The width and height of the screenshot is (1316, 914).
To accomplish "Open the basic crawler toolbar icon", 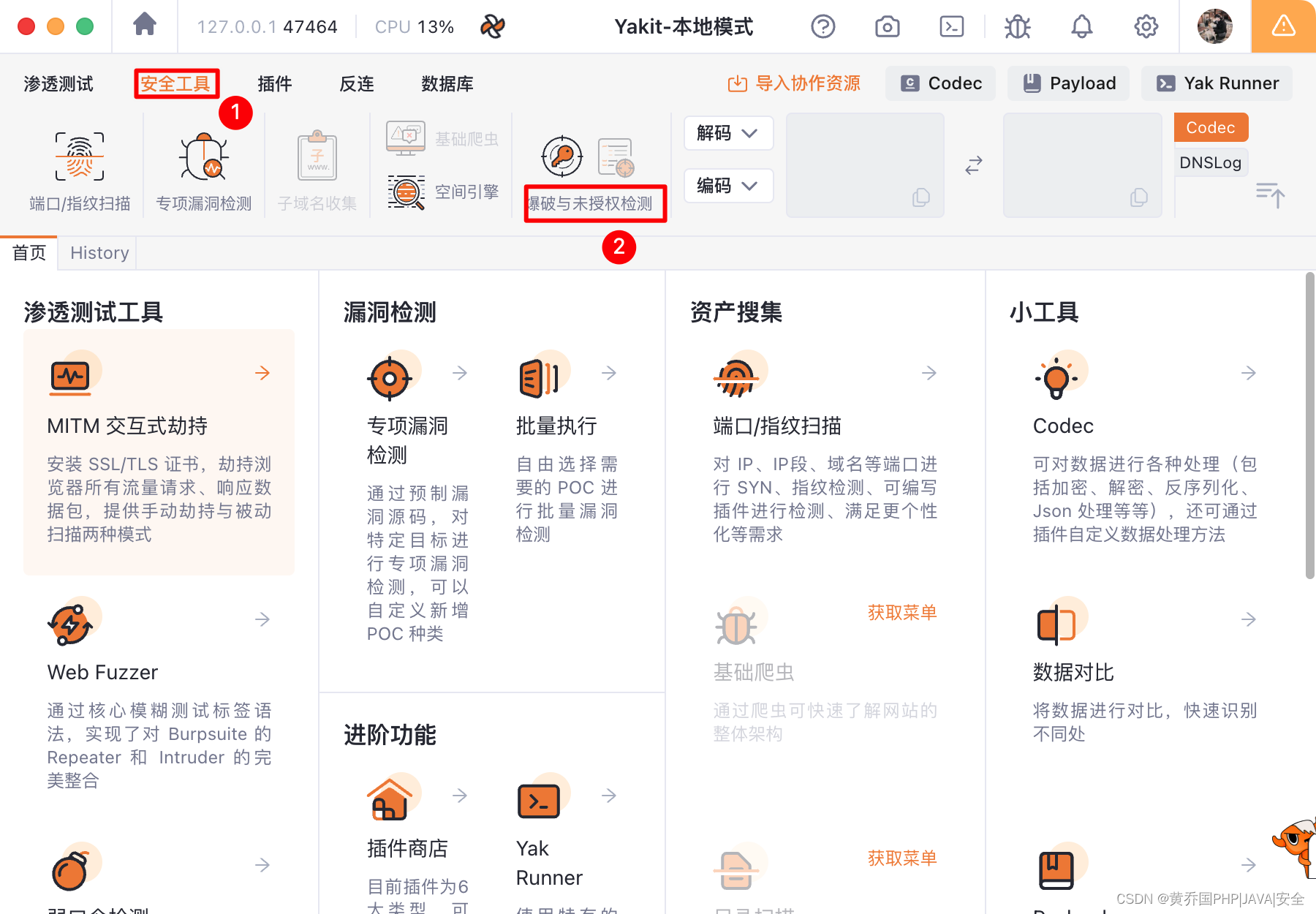I will [405, 138].
